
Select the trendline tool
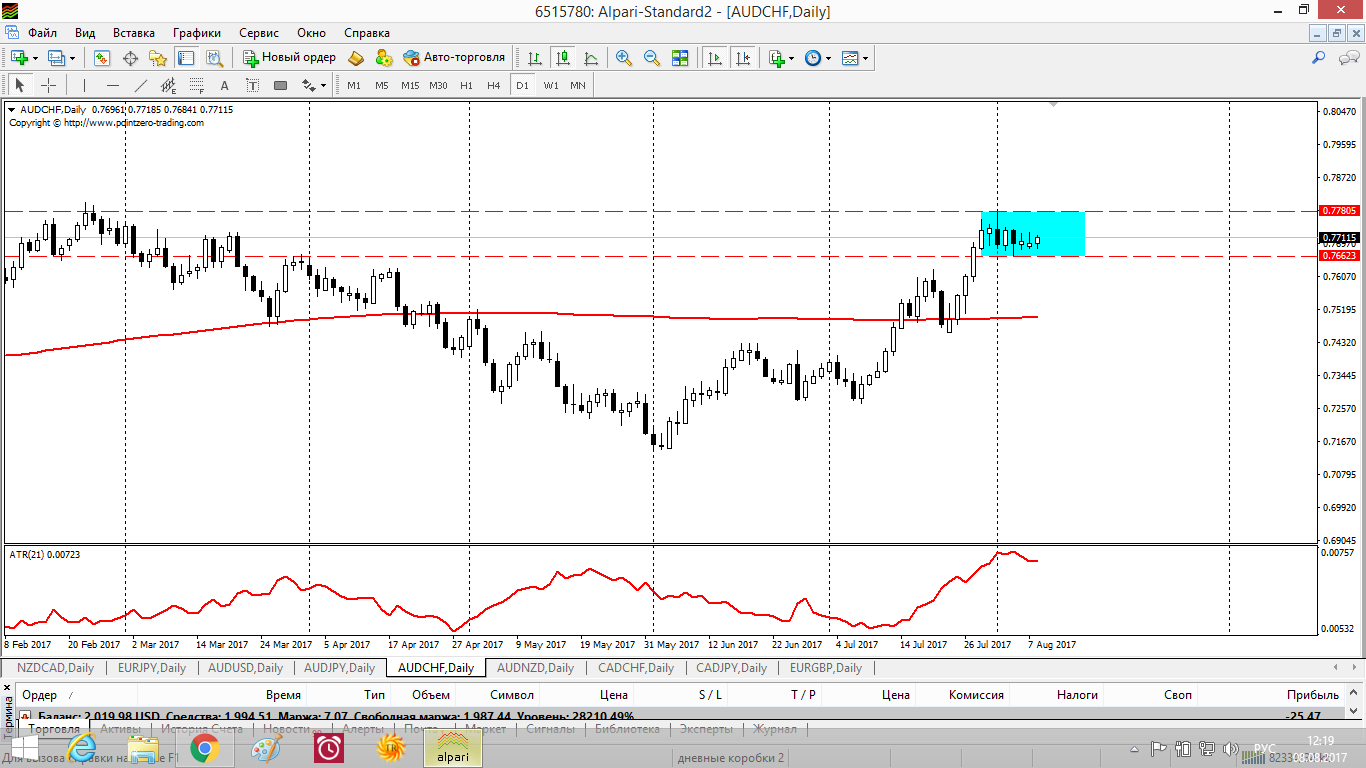tap(140, 85)
